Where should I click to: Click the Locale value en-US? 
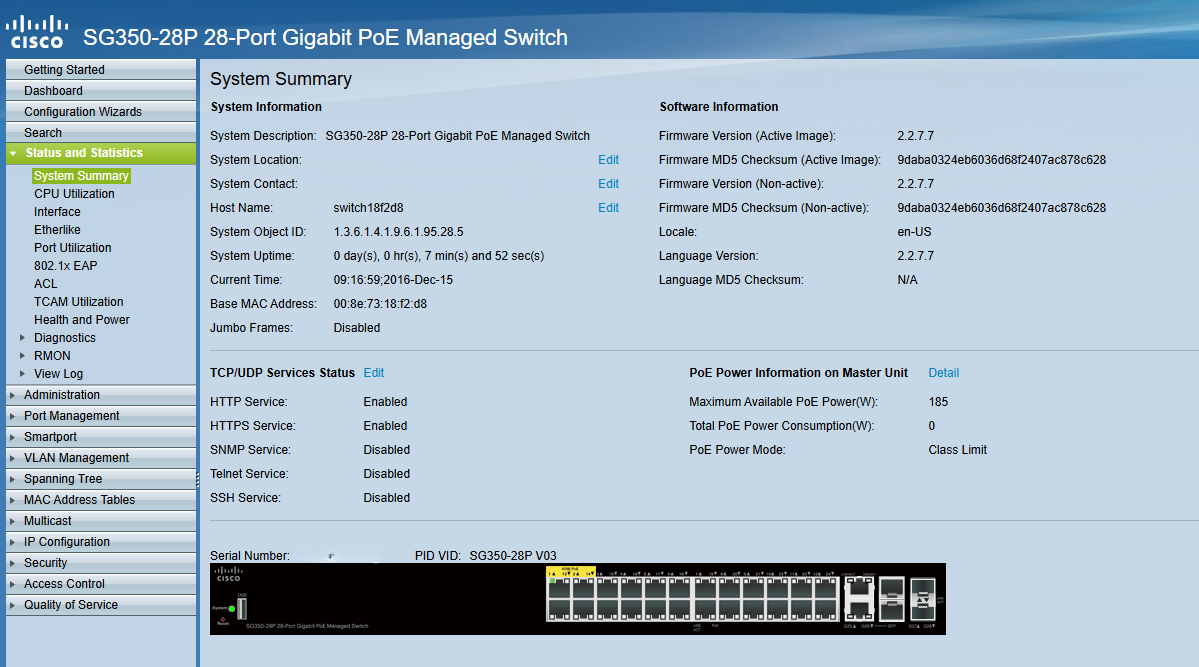tap(915, 232)
